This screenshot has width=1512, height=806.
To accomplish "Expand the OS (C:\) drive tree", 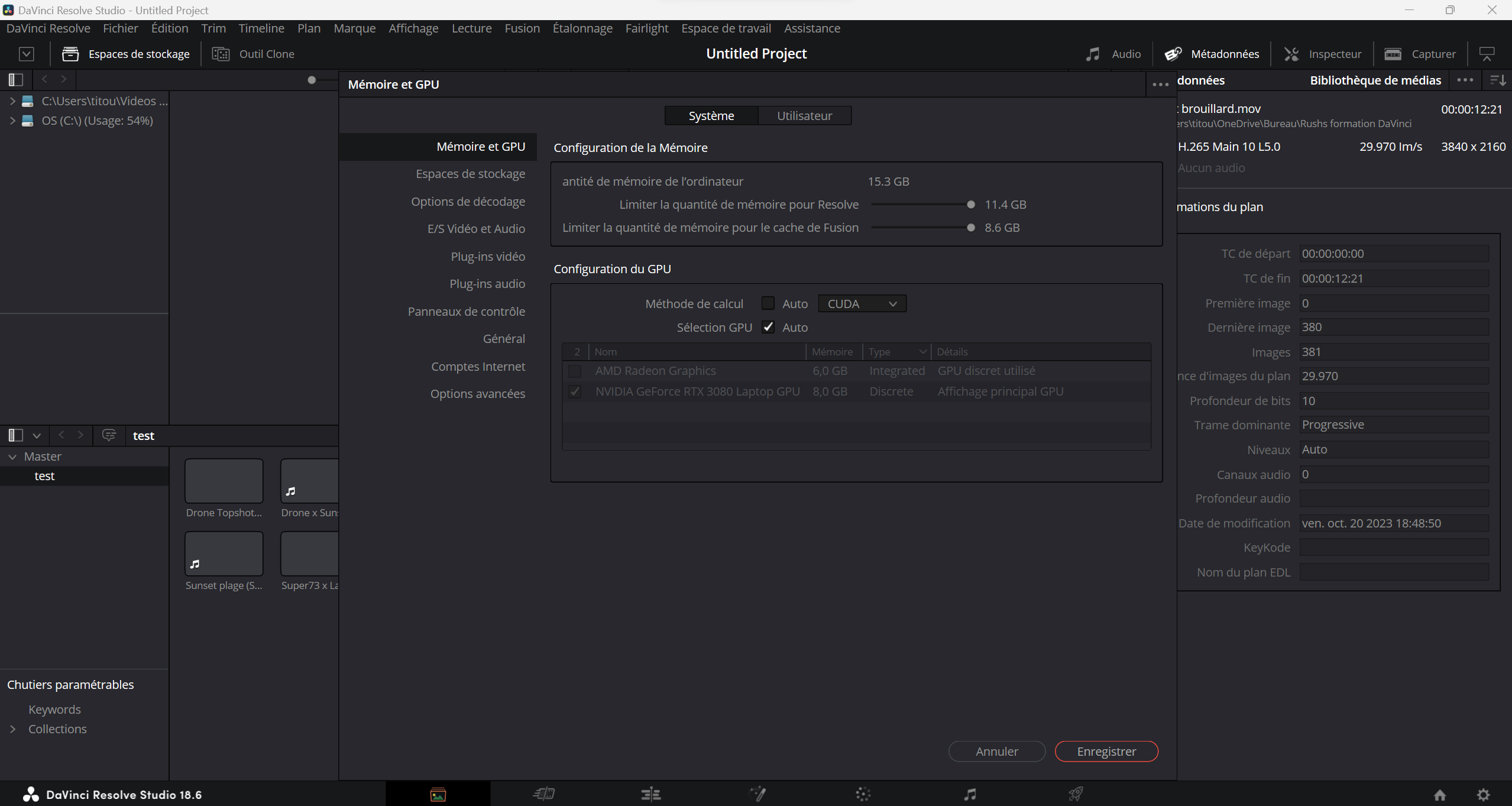I will [x=12, y=121].
